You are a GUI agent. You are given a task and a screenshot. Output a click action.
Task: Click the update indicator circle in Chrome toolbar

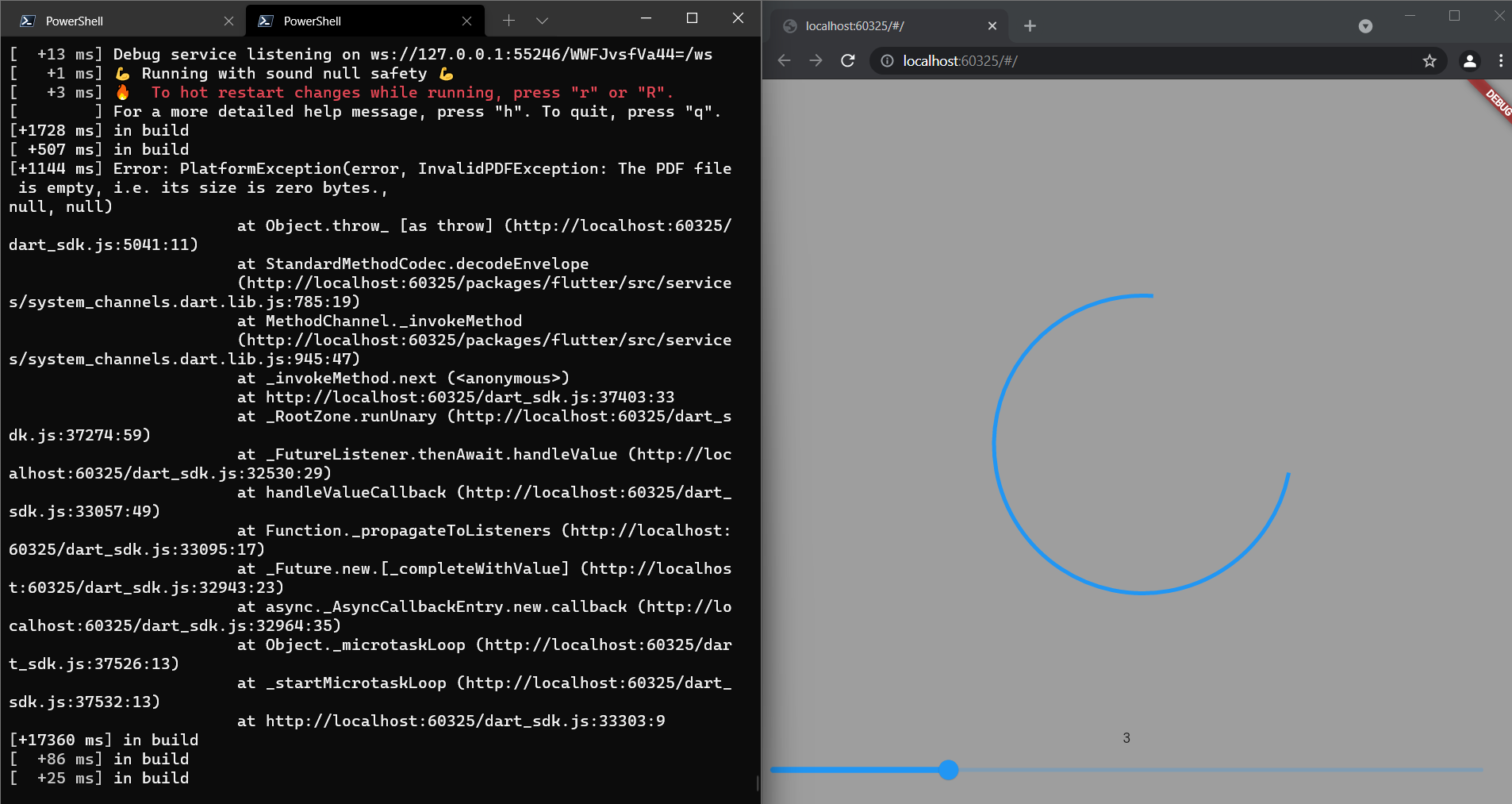pos(1364,25)
